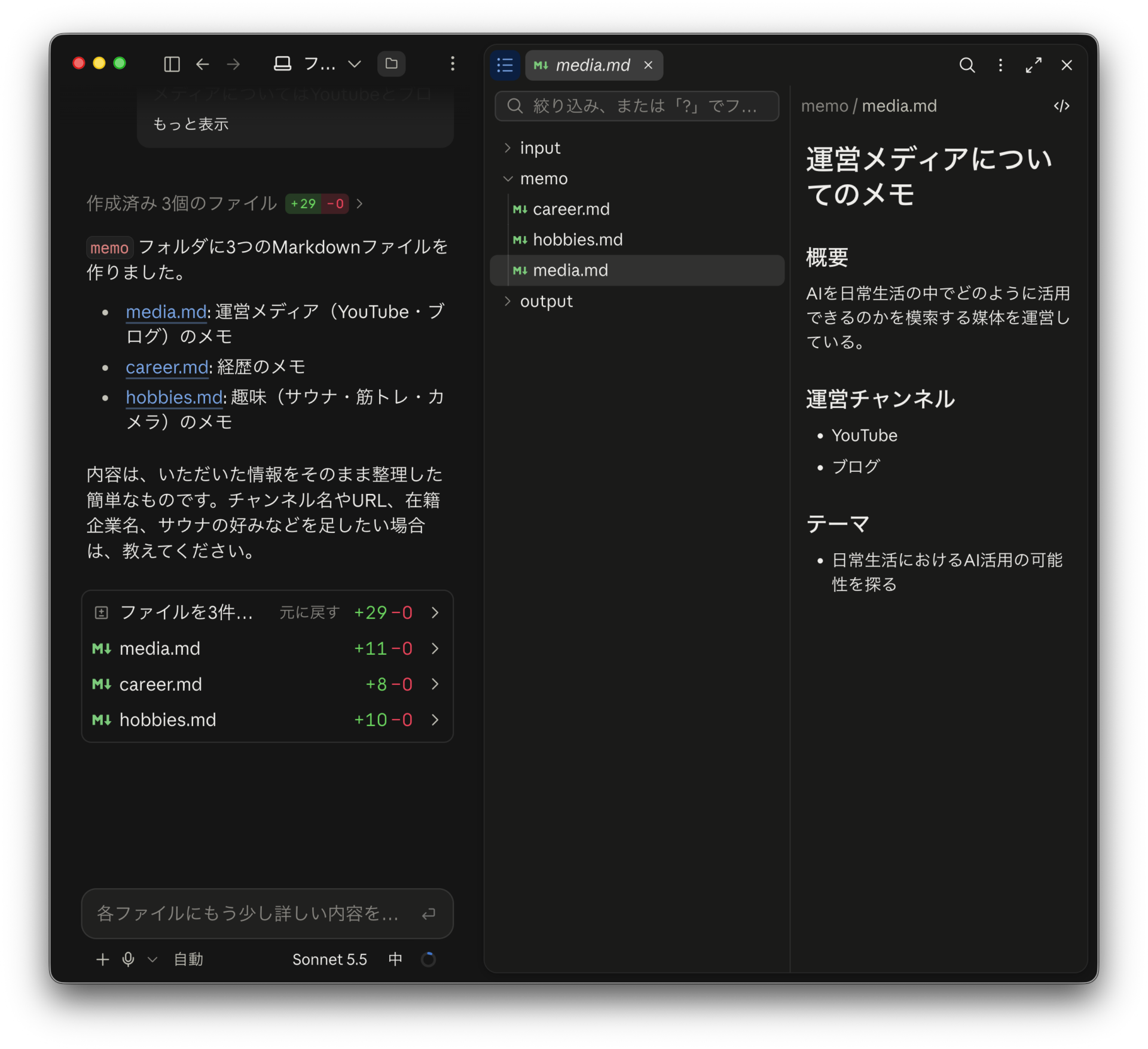
Task: Click the もっと表示 show more button
Action: [x=191, y=124]
